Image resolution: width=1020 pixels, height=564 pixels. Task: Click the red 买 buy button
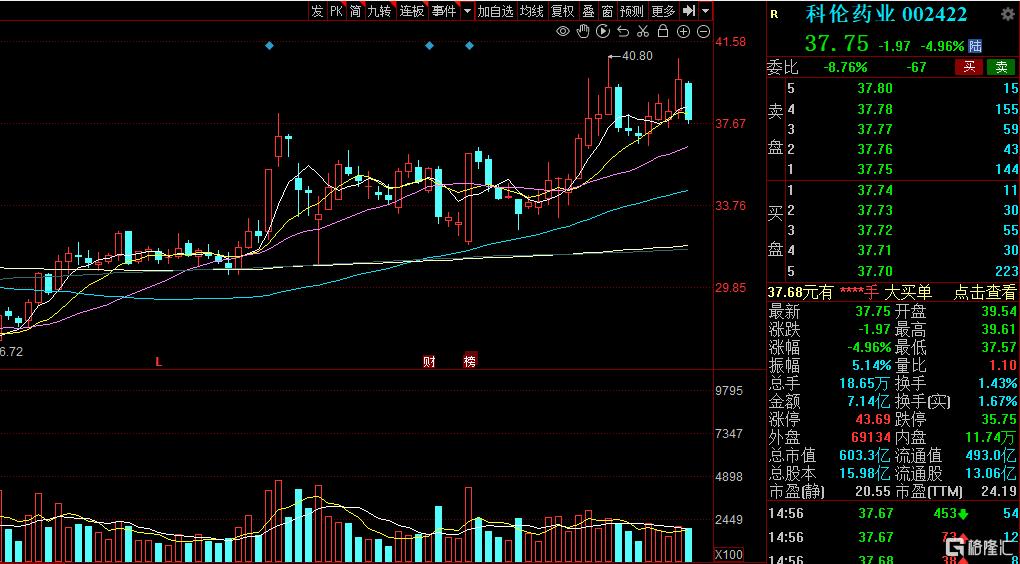click(969, 66)
